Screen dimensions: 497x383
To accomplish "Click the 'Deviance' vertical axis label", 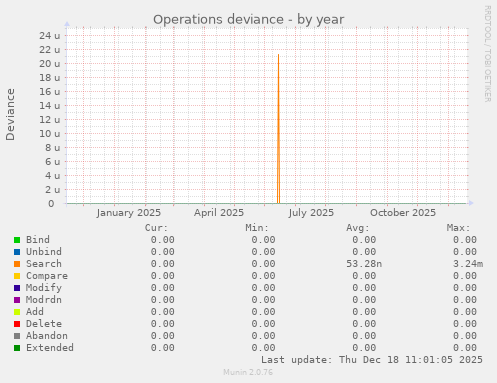I will 10,114.
